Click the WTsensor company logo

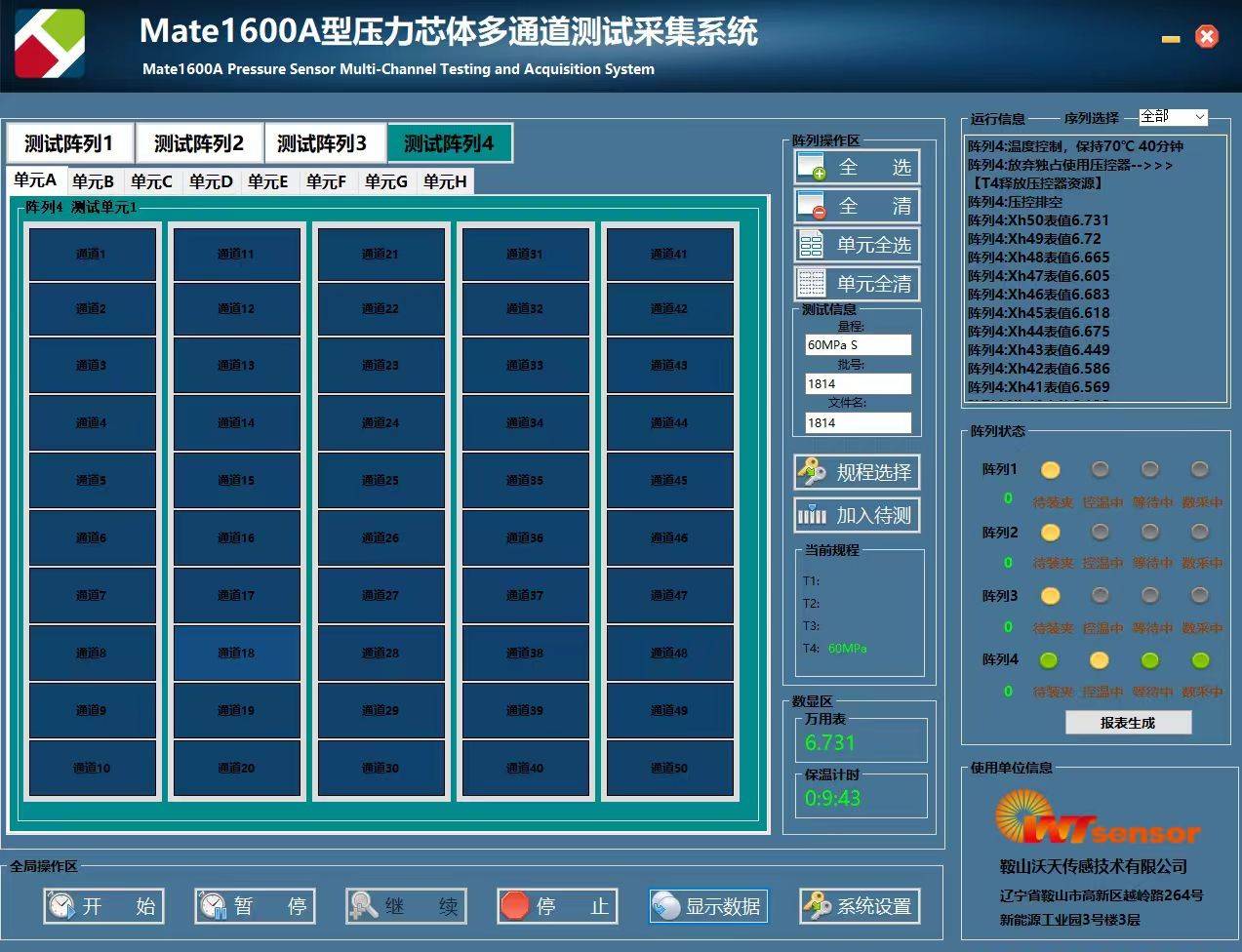(1097, 817)
